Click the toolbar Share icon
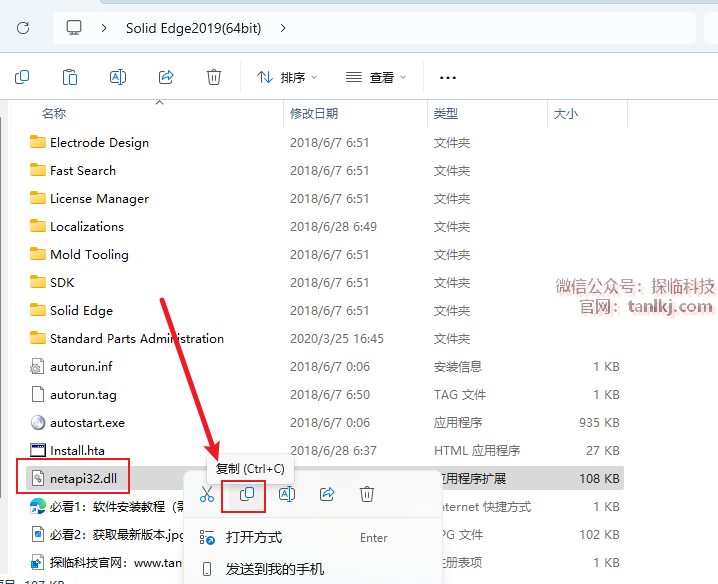718x584 pixels. (166, 77)
